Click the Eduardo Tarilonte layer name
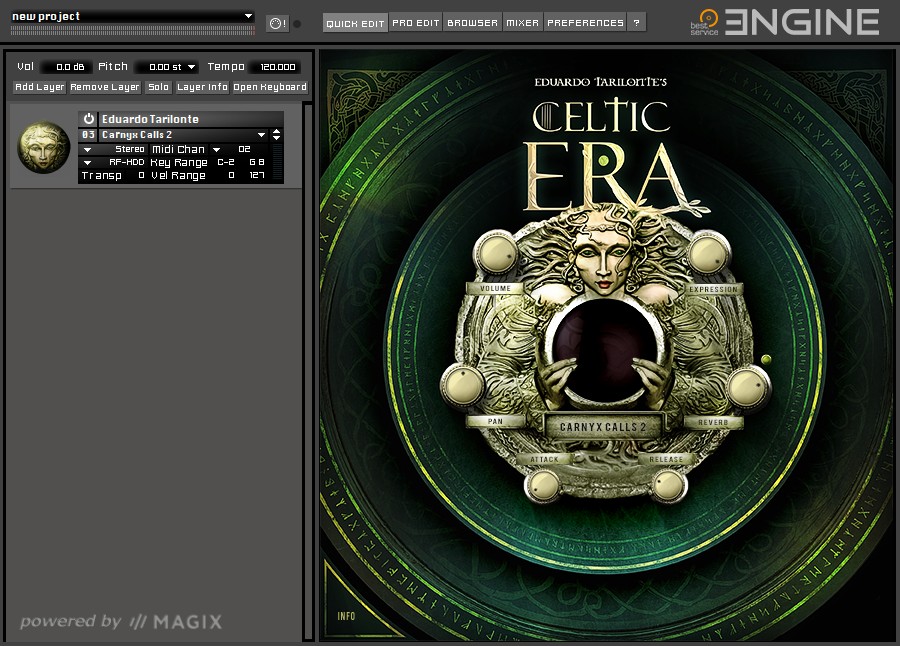The height and width of the screenshot is (646, 900). tap(150, 119)
